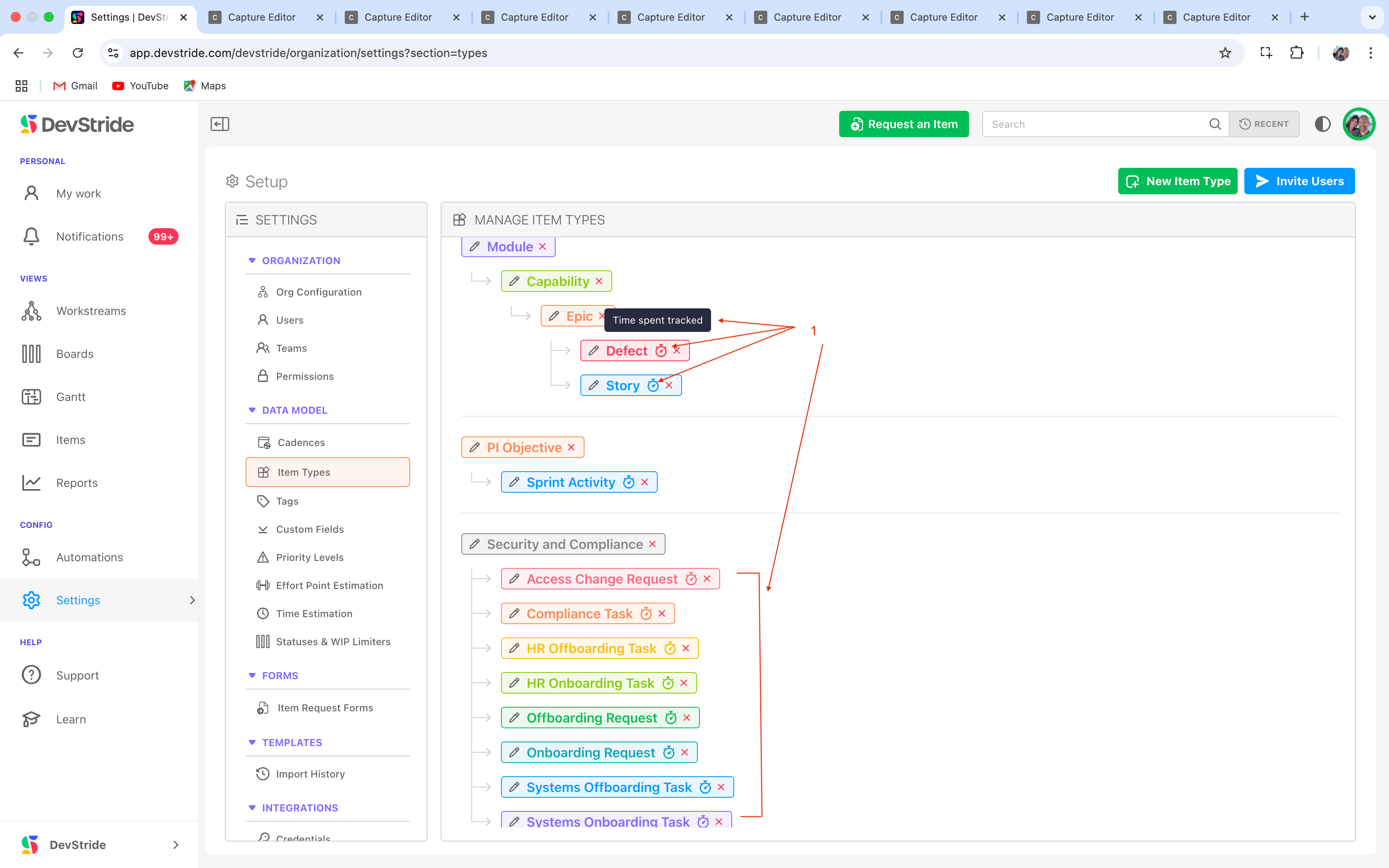The height and width of the screenshot is (868, 1389).
Task: Remove the HR Onboarding Task type
Action: 684,683
